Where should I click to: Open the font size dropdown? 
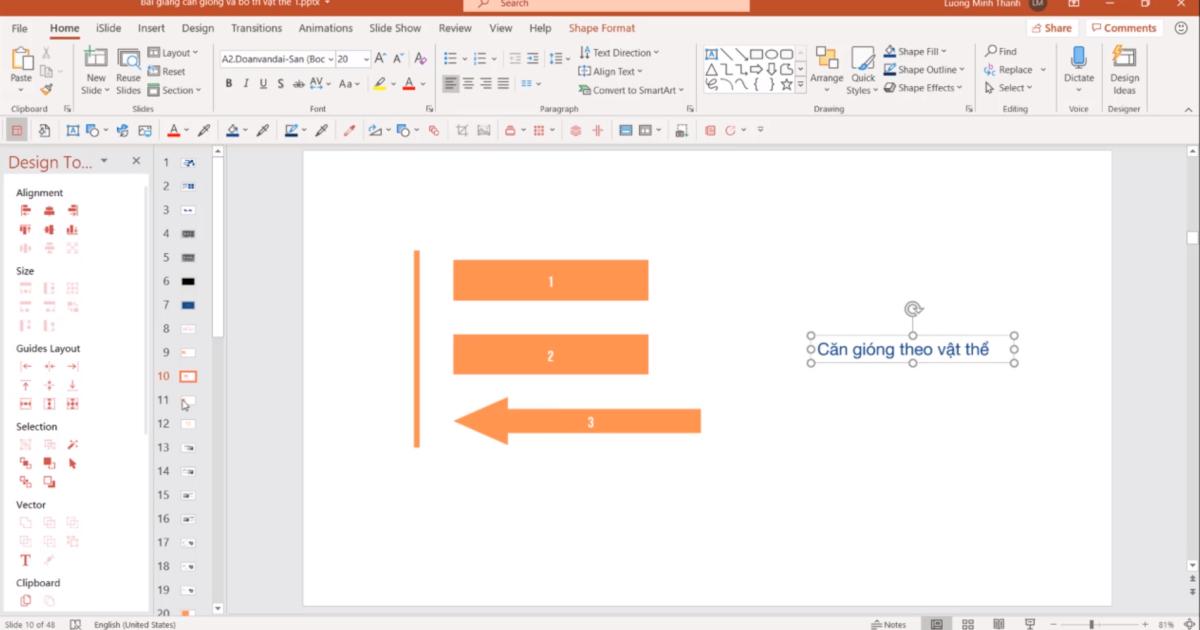click(x=366, y=59)
